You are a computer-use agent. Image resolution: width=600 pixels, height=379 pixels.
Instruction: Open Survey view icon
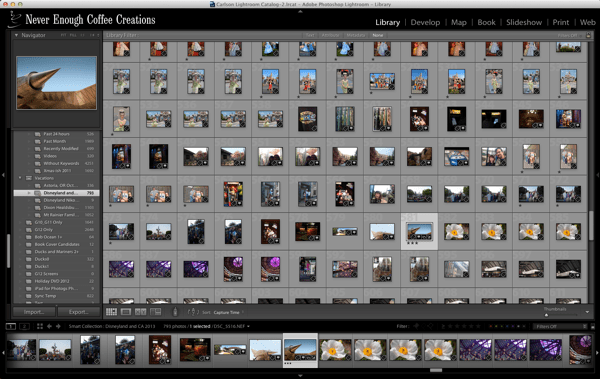(x=155, y=312)
